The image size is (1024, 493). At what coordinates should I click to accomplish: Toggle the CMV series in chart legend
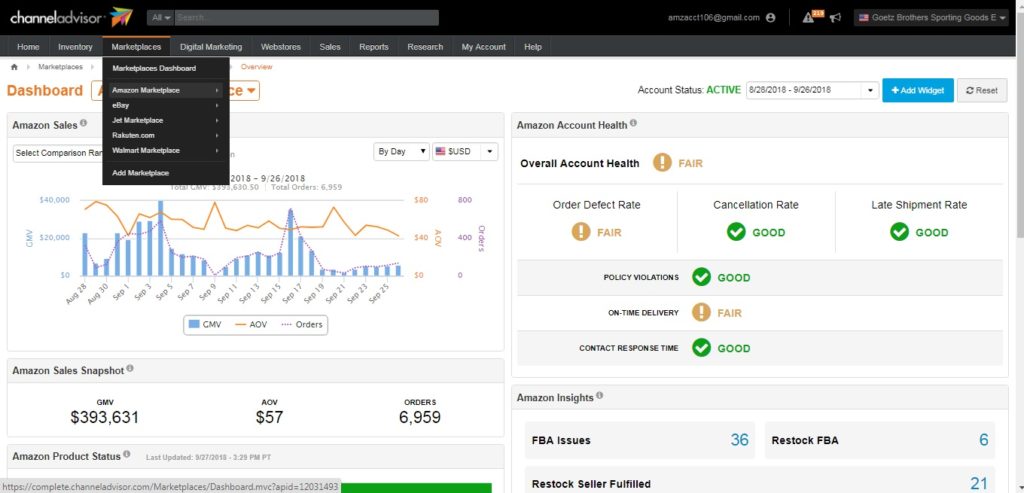[208, 324]
